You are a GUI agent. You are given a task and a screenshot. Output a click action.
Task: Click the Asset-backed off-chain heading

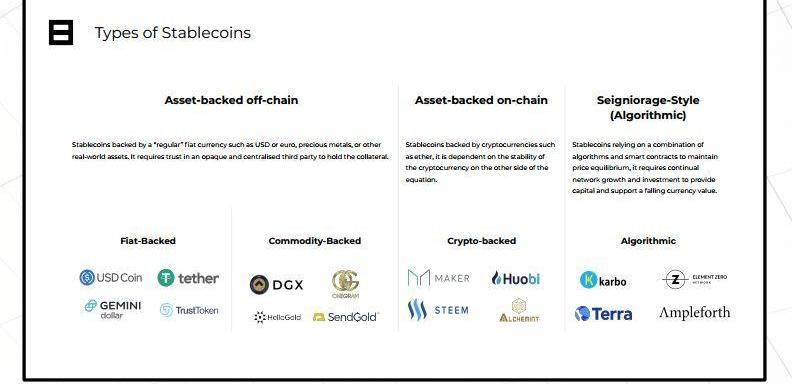coord(231,100)
